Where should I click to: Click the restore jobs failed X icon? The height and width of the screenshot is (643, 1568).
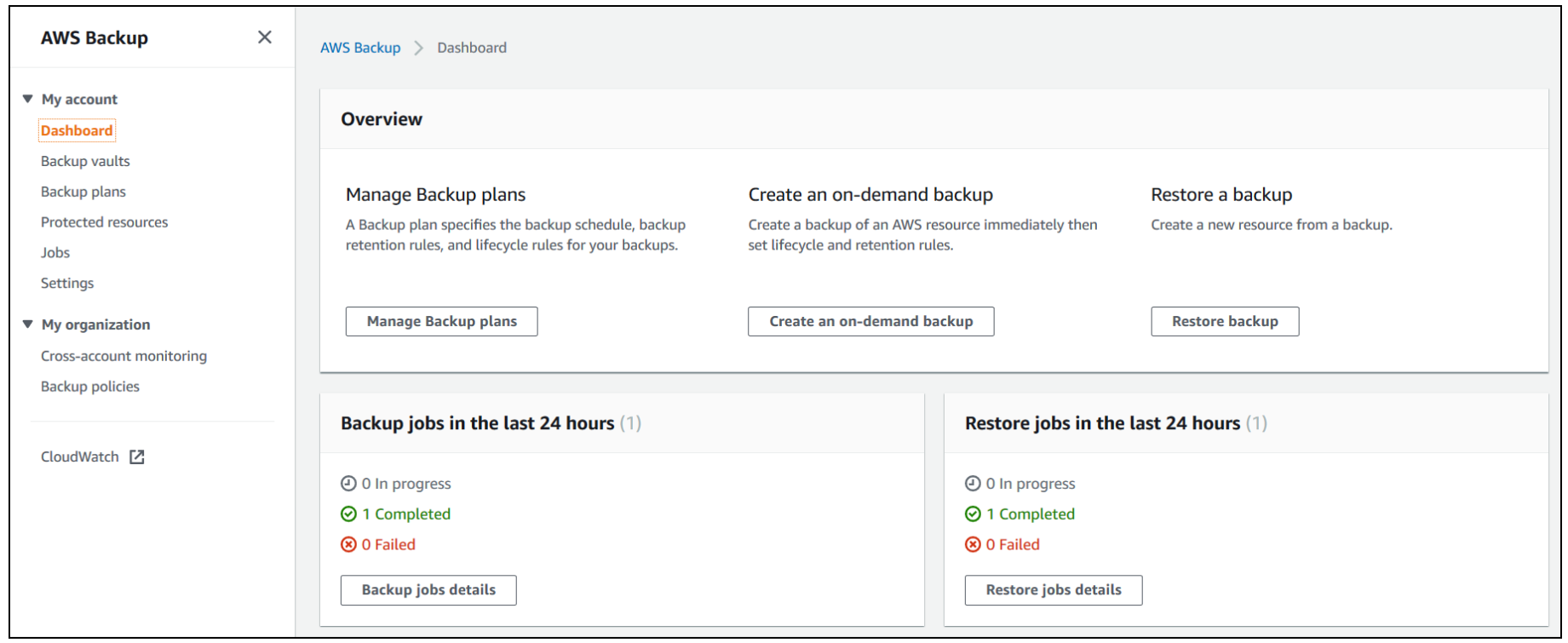[973, 545]
